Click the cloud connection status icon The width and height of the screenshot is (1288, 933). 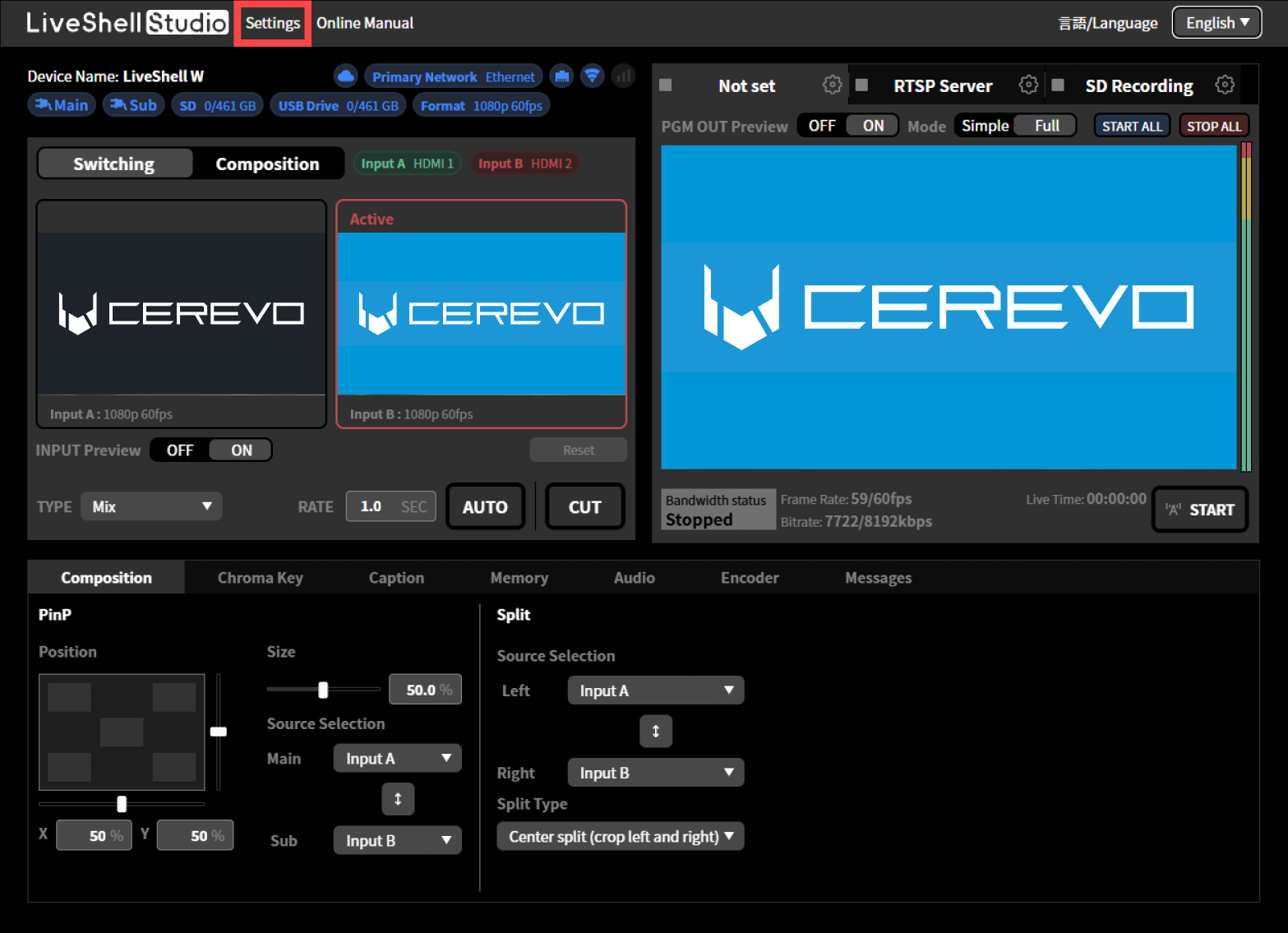(x=345, y=76)
